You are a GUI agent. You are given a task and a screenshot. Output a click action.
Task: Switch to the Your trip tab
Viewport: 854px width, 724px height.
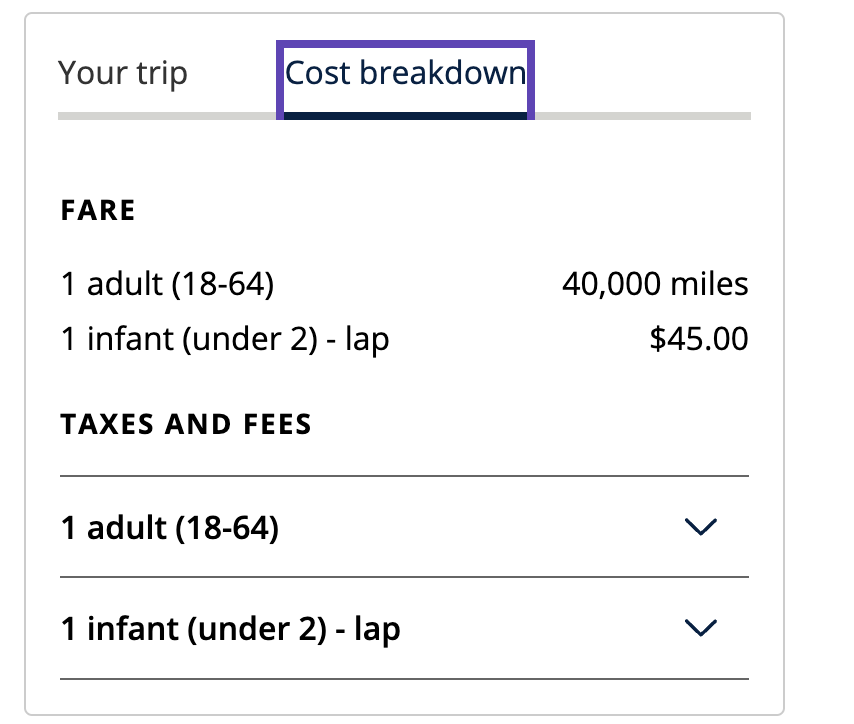click(123, 74)
